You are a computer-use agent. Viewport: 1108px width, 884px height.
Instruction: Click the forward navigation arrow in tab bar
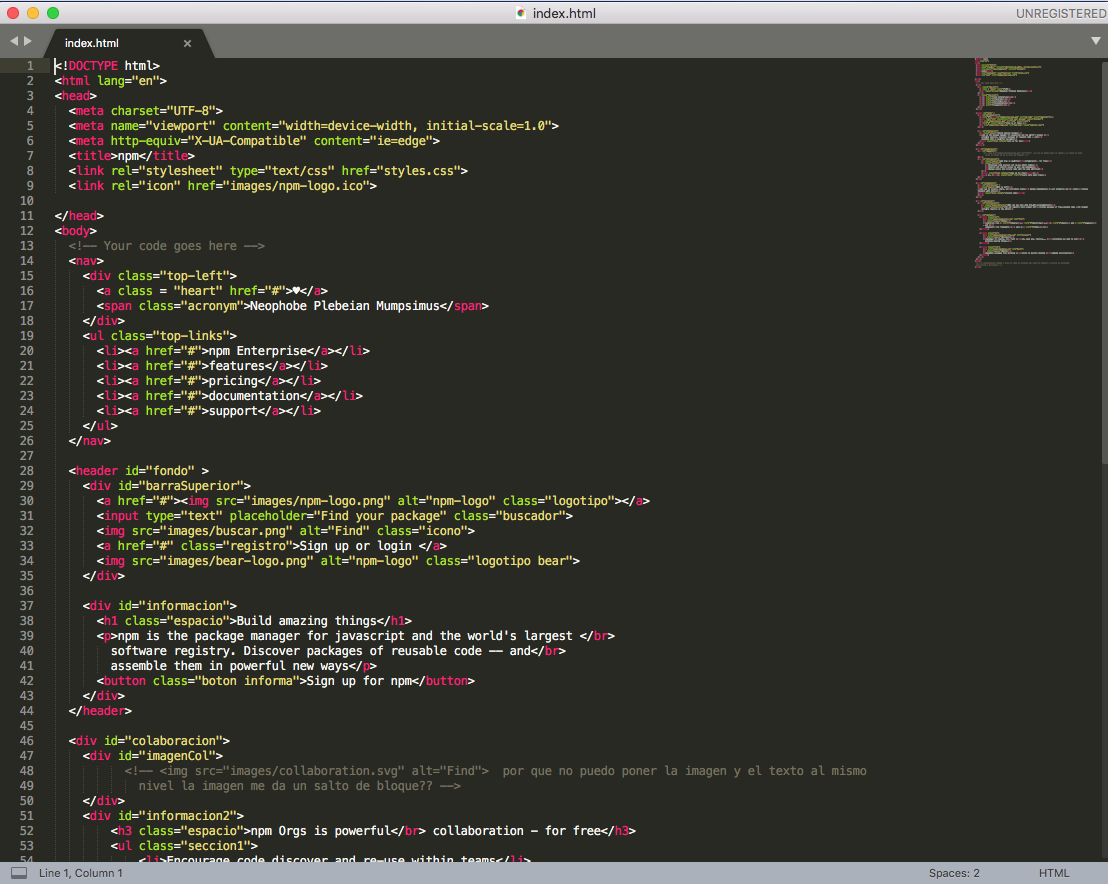pos(28,42)
